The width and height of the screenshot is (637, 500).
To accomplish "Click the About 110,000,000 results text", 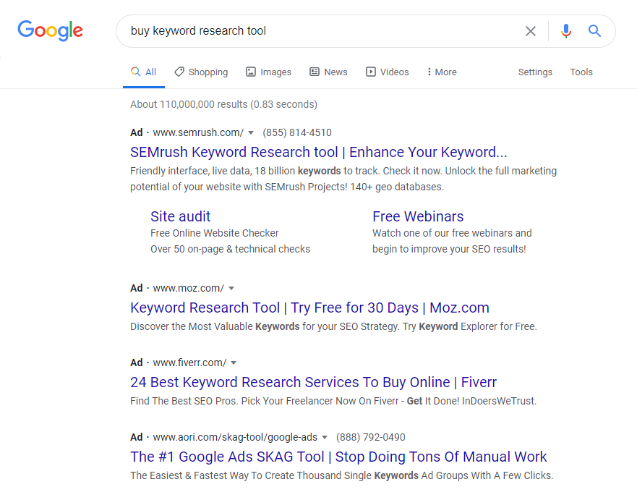I will (223, 104).
